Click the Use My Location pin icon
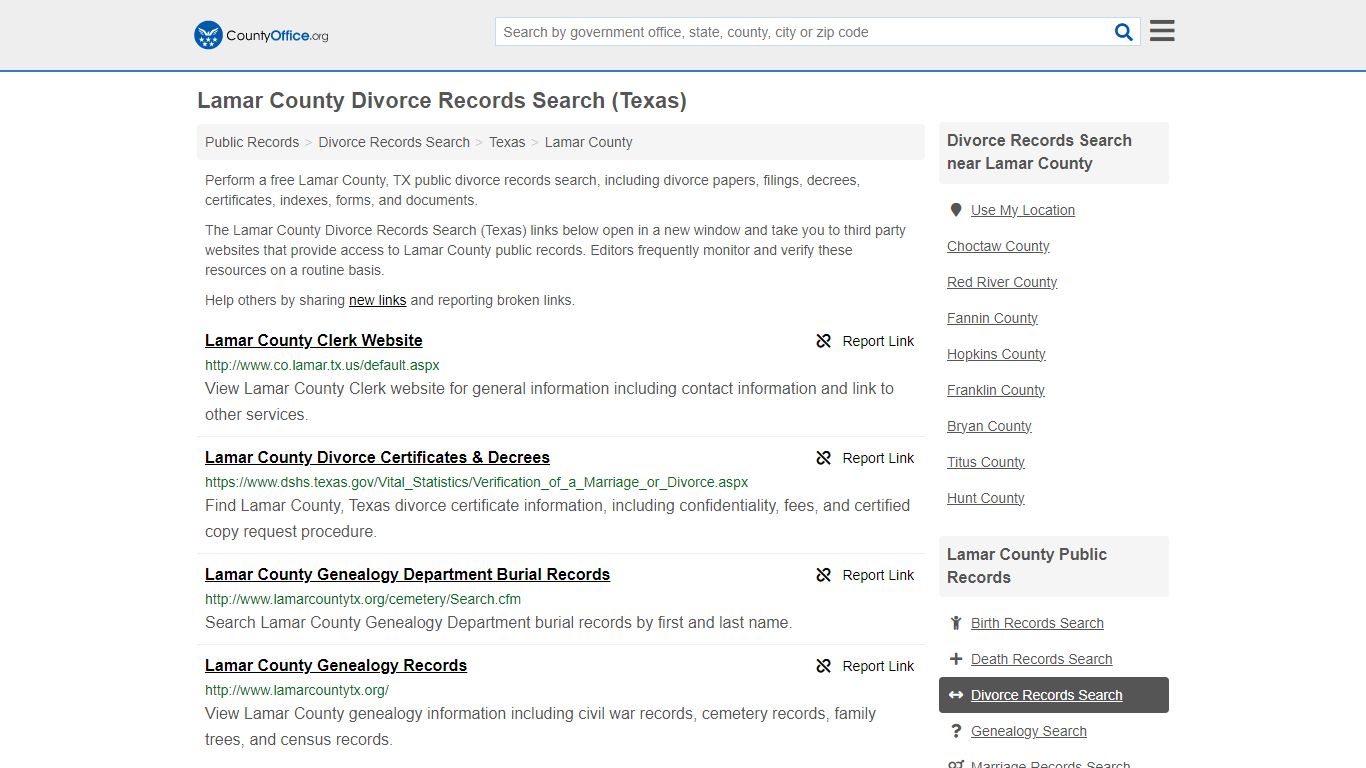 tap(956, 209)
